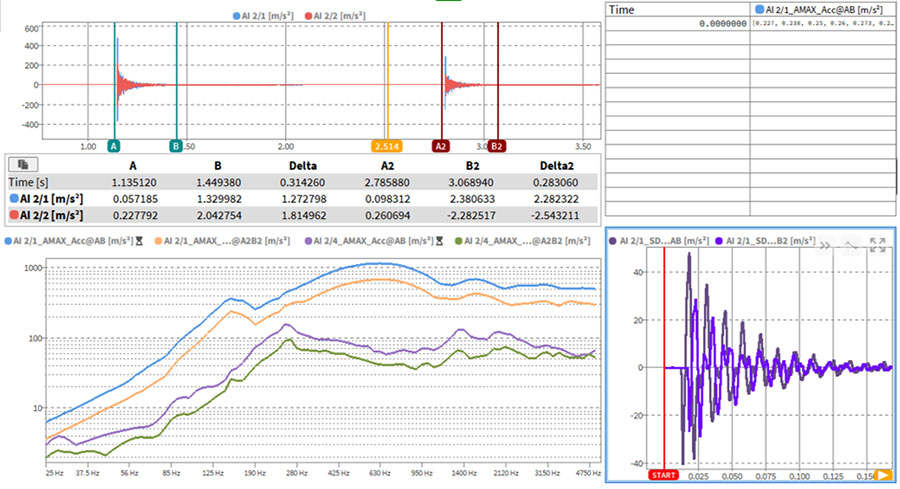
Task: Select value 0.260694 in cursor table
Action: (x=387, y=216)
